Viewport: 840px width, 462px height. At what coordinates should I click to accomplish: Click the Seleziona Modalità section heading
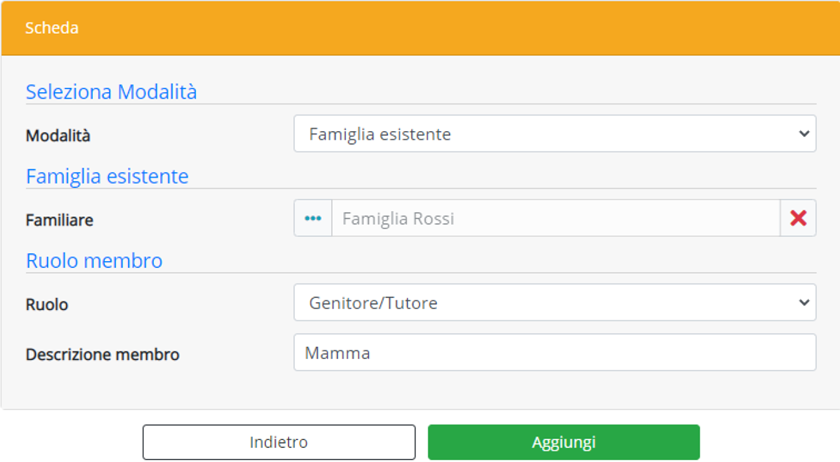pos(111,92)
